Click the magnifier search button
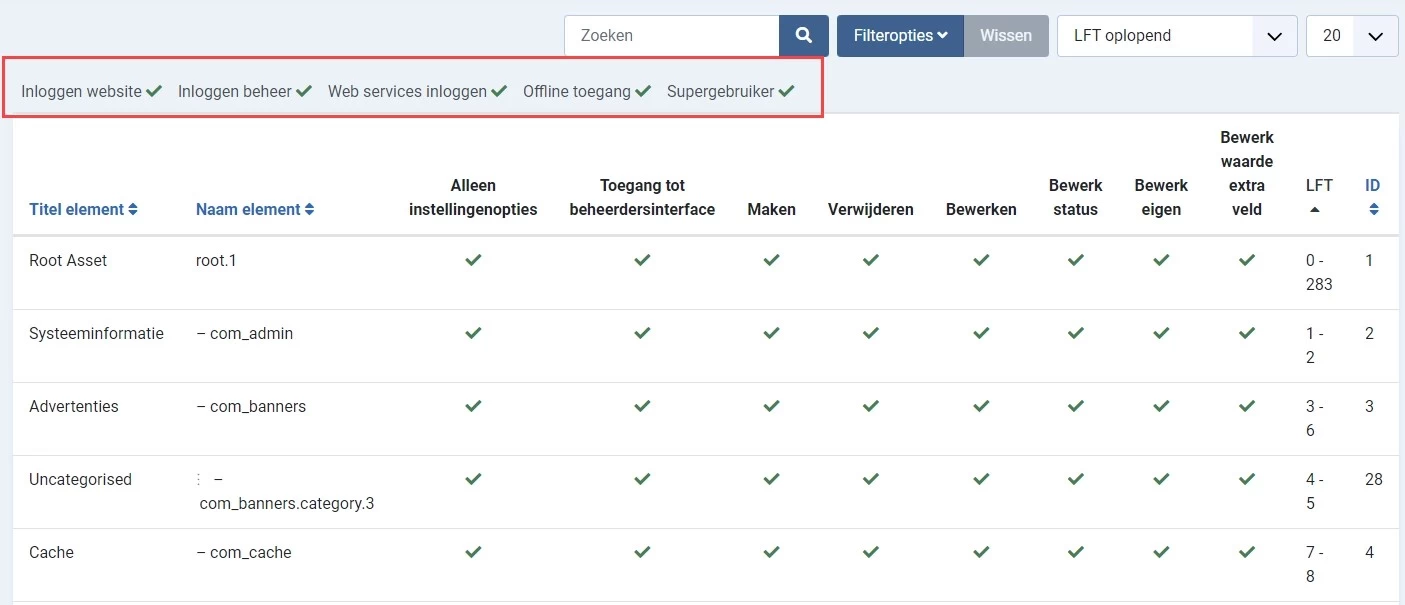The image size is (1405, 605). click(804, 36)
